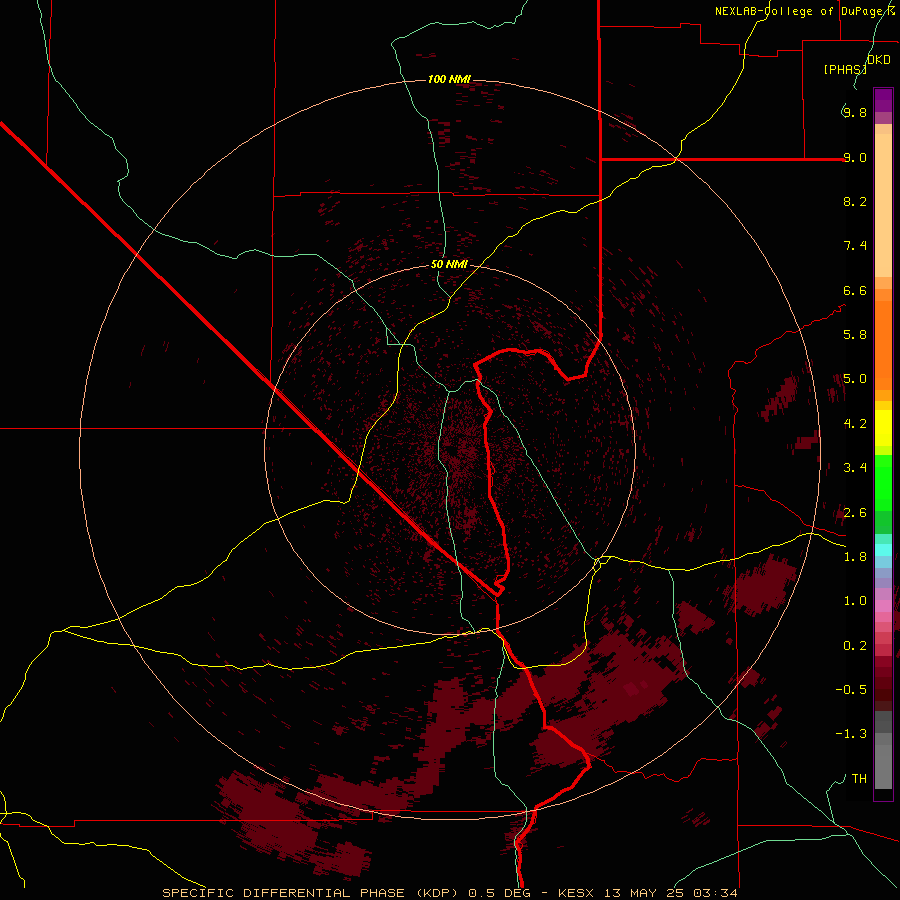
Task: Click the -1.3 legend value
Action: 851,734
